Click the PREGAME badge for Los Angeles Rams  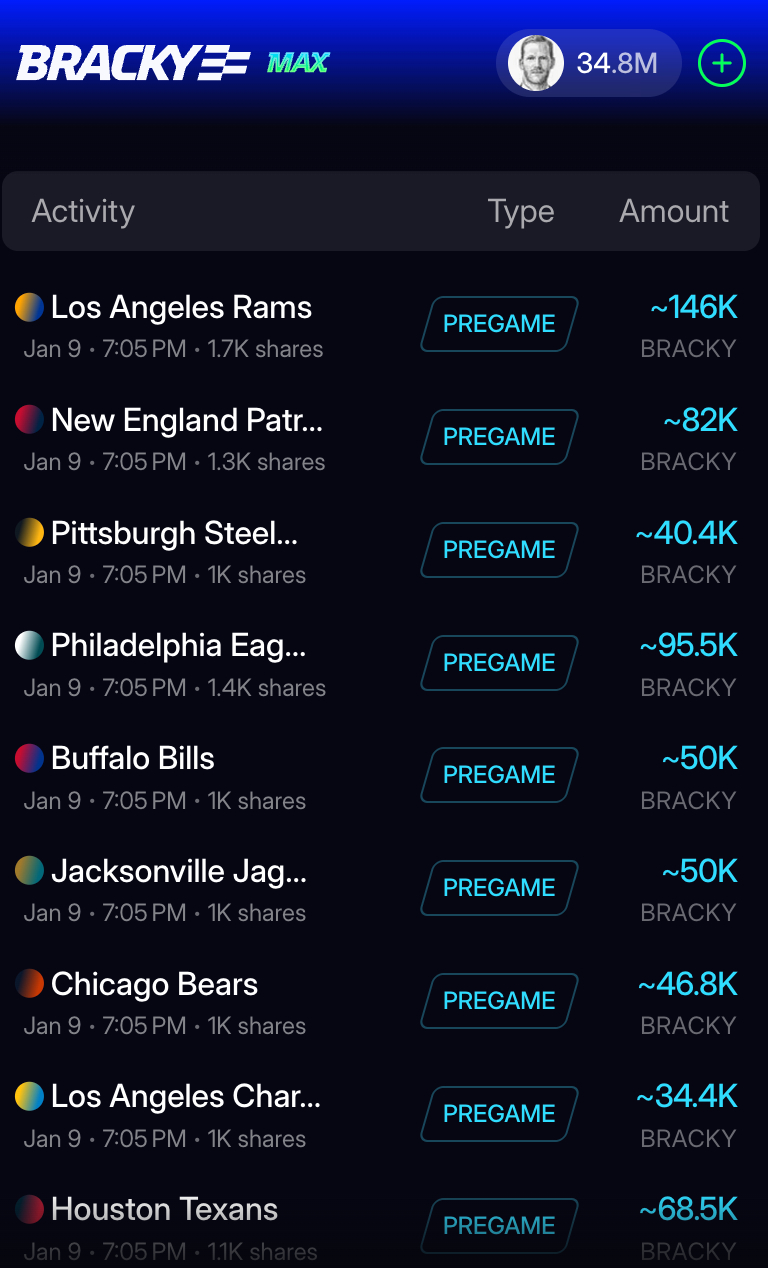pos(499,324)
